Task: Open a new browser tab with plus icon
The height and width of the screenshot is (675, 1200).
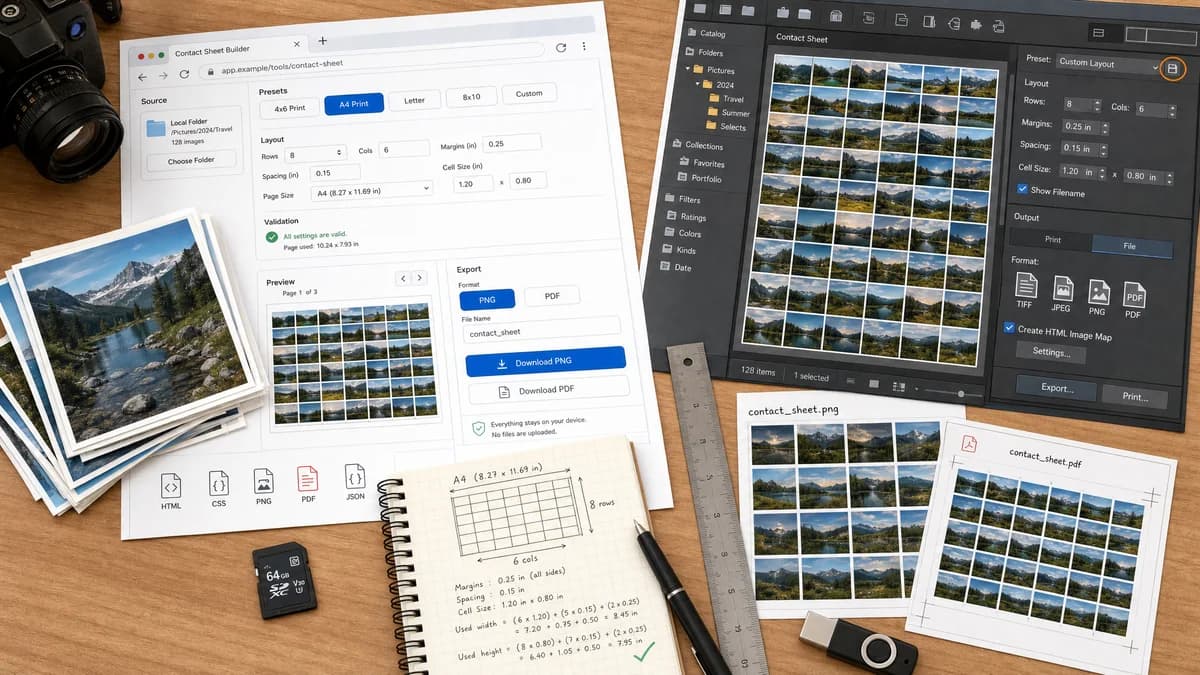Action: [x=322, y=41]
